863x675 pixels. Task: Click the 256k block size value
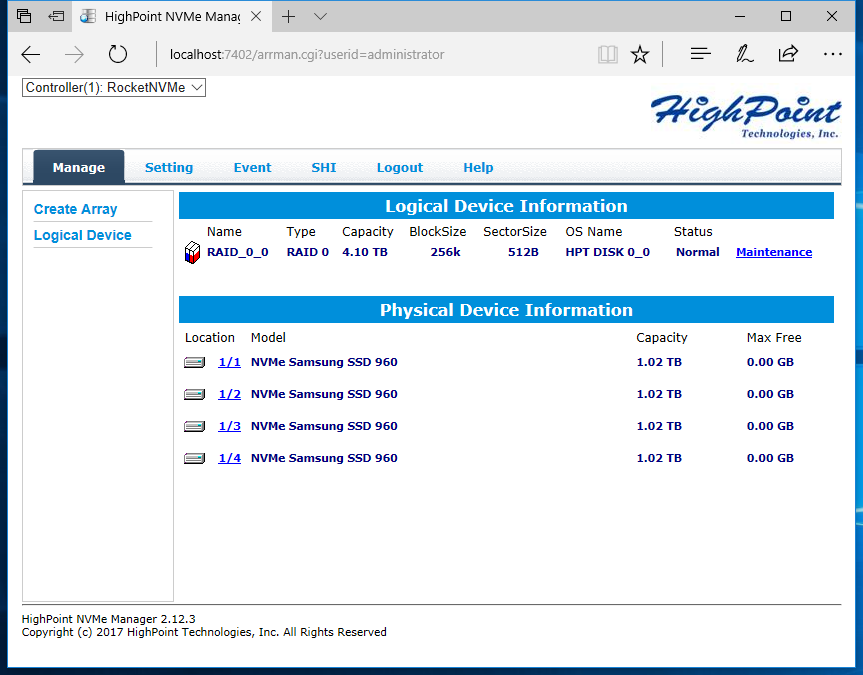(445, 252)
